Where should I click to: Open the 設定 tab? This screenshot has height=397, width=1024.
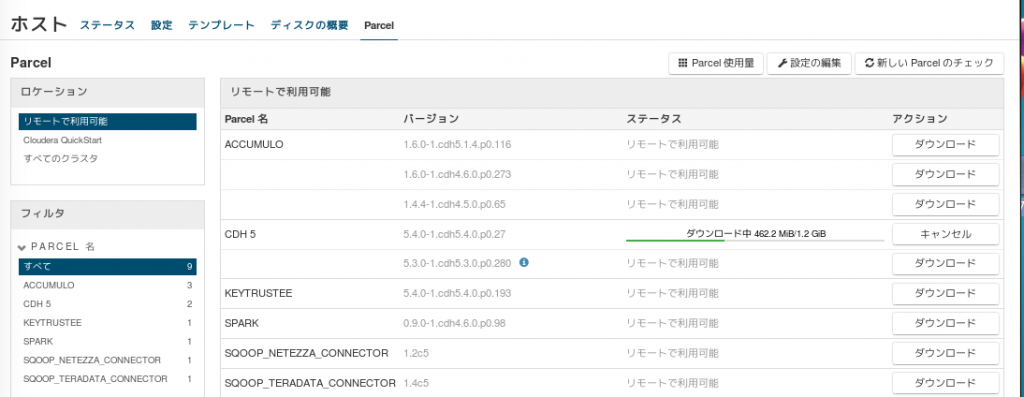161,25
